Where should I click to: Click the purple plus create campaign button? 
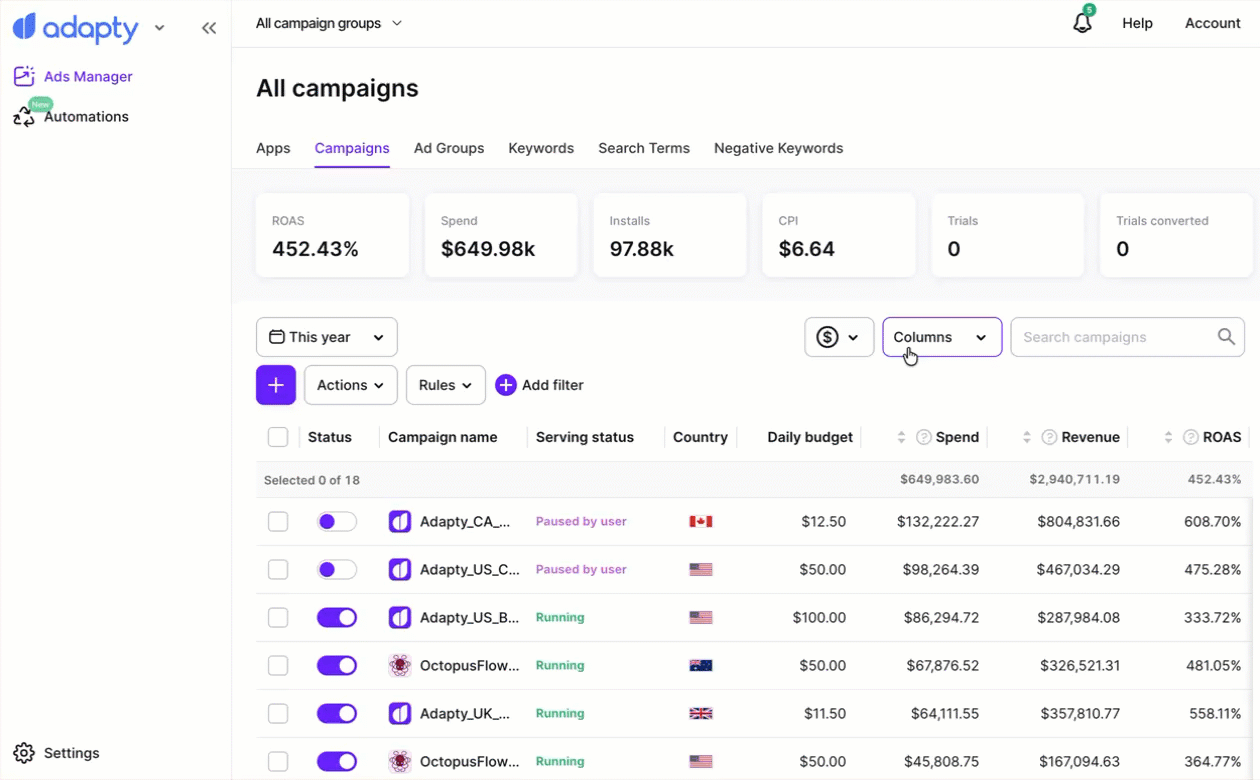(276, 385)
